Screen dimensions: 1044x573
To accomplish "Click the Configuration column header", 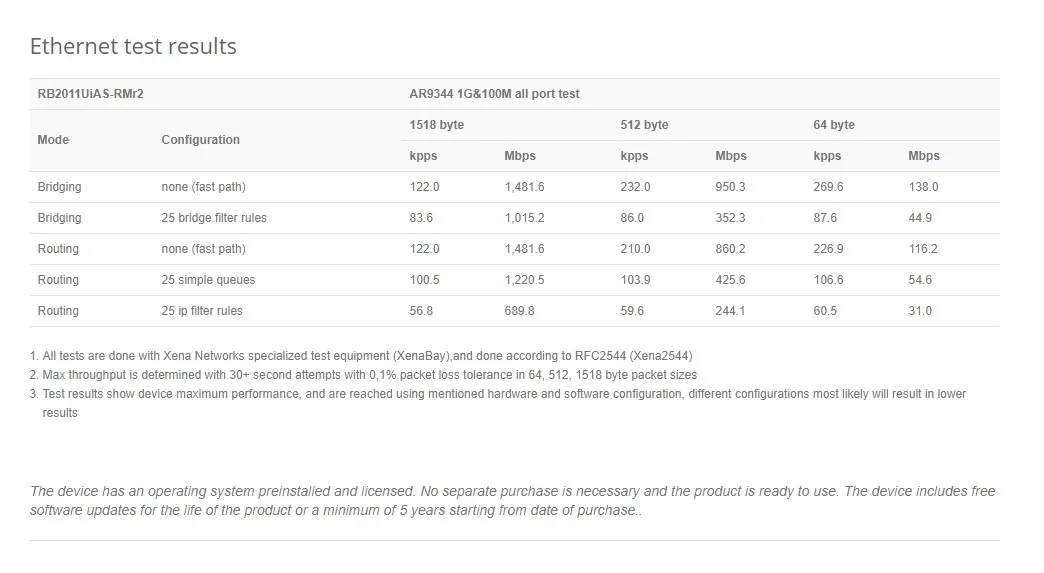I will [200, 140].
